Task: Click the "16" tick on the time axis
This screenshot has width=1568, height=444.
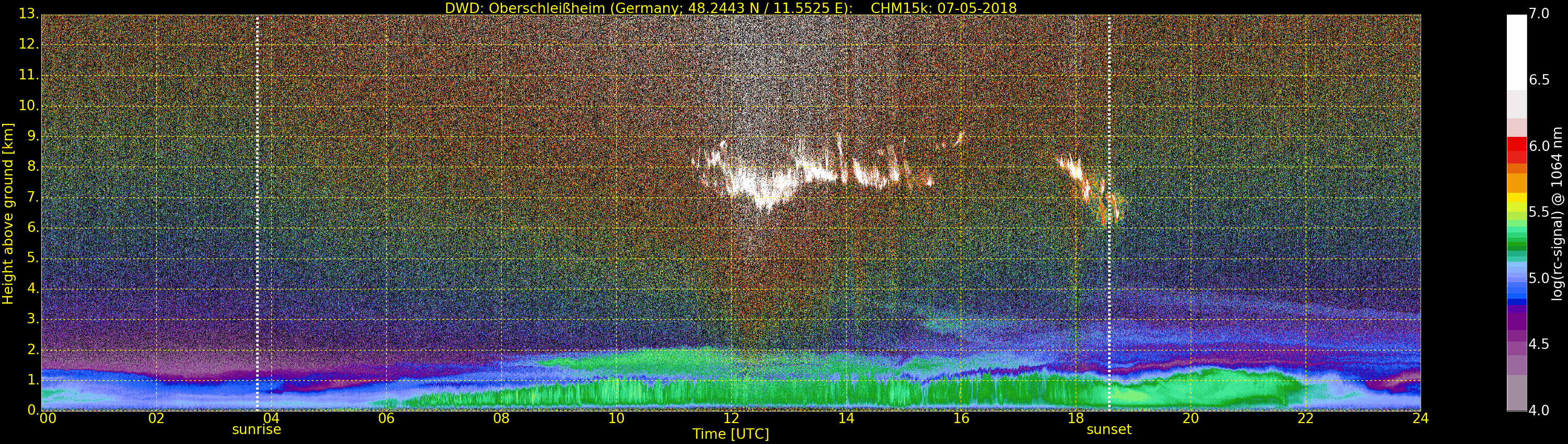Action: pyautogui.click(x=961, y=418)
